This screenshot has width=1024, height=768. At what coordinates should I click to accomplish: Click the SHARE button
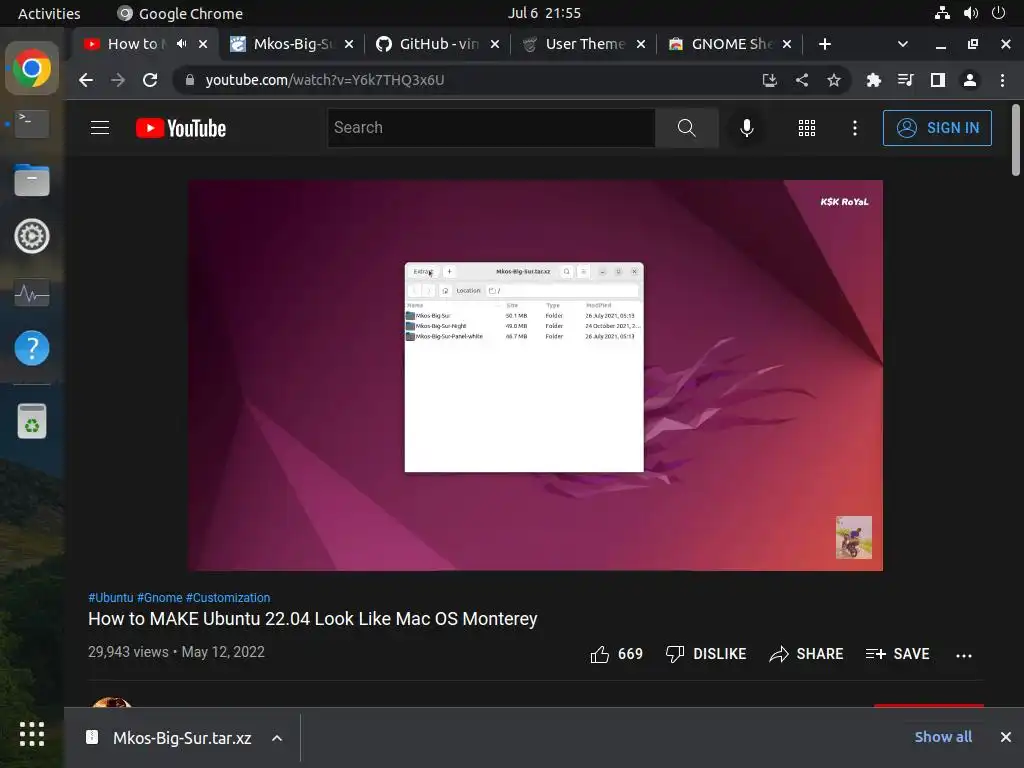pyautogui.click(x=806, y=654)
